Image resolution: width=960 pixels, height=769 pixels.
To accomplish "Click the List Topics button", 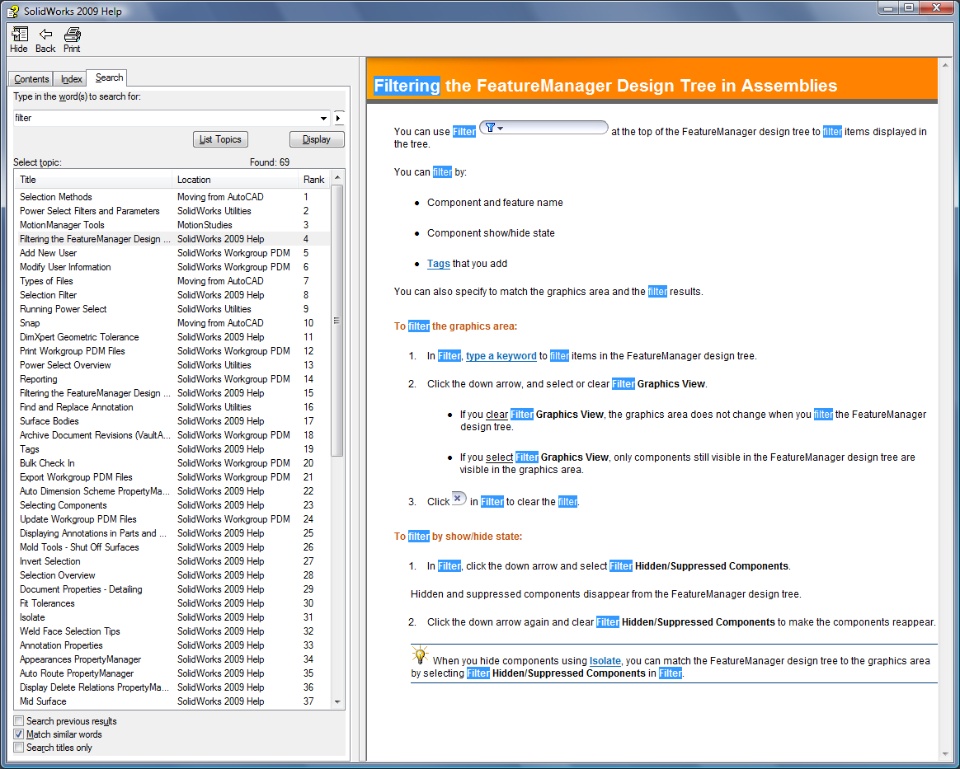I will [220, 140].
